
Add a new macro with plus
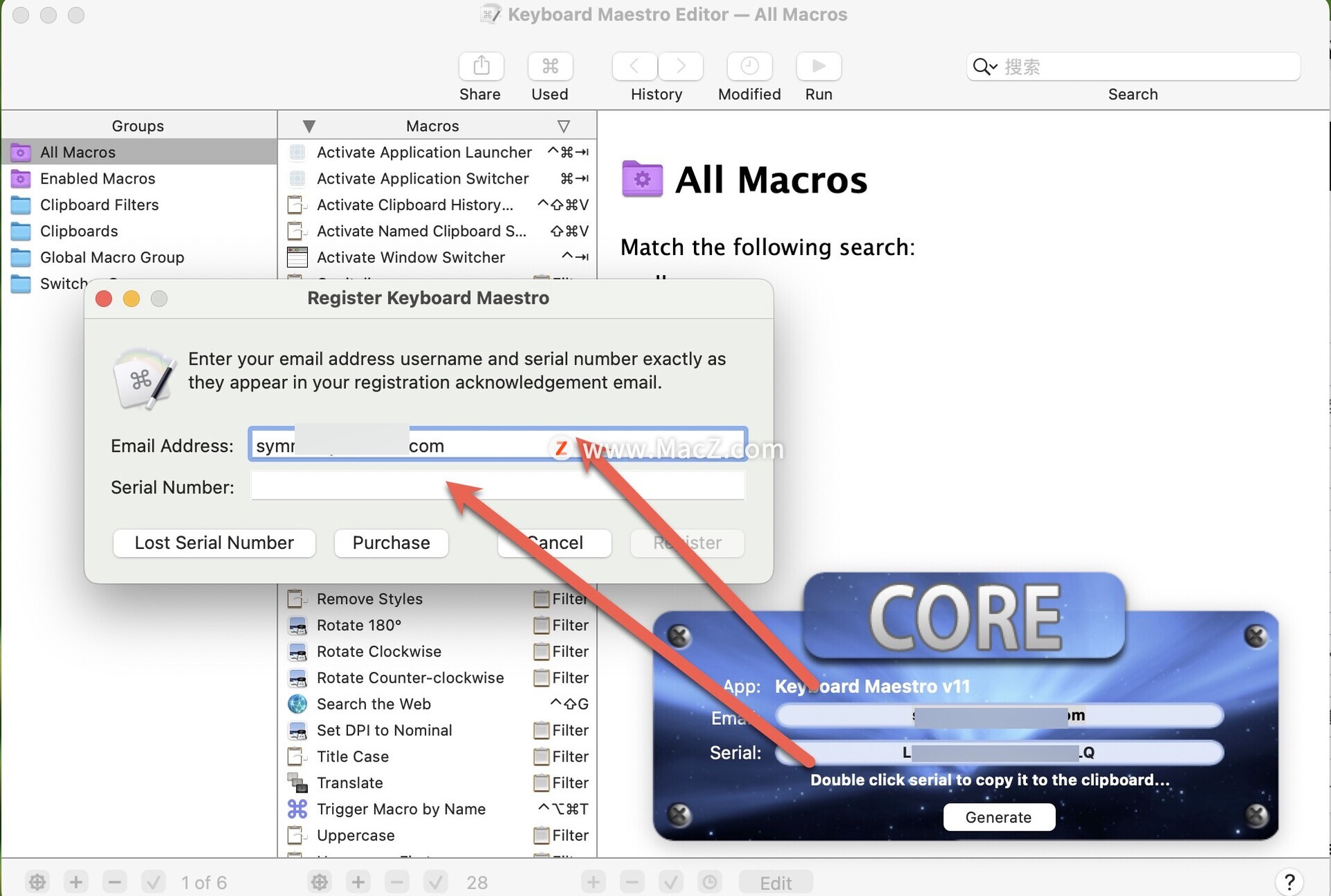tap(358, 882)
